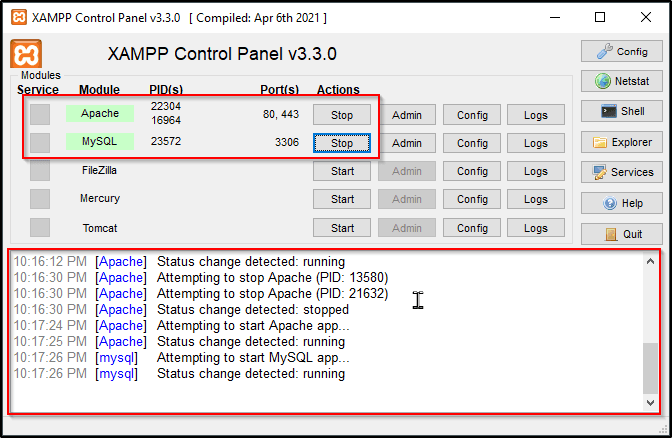Click Apache PID 22304
This screenshot has height=438, width=672.
[x=166, y=106]
